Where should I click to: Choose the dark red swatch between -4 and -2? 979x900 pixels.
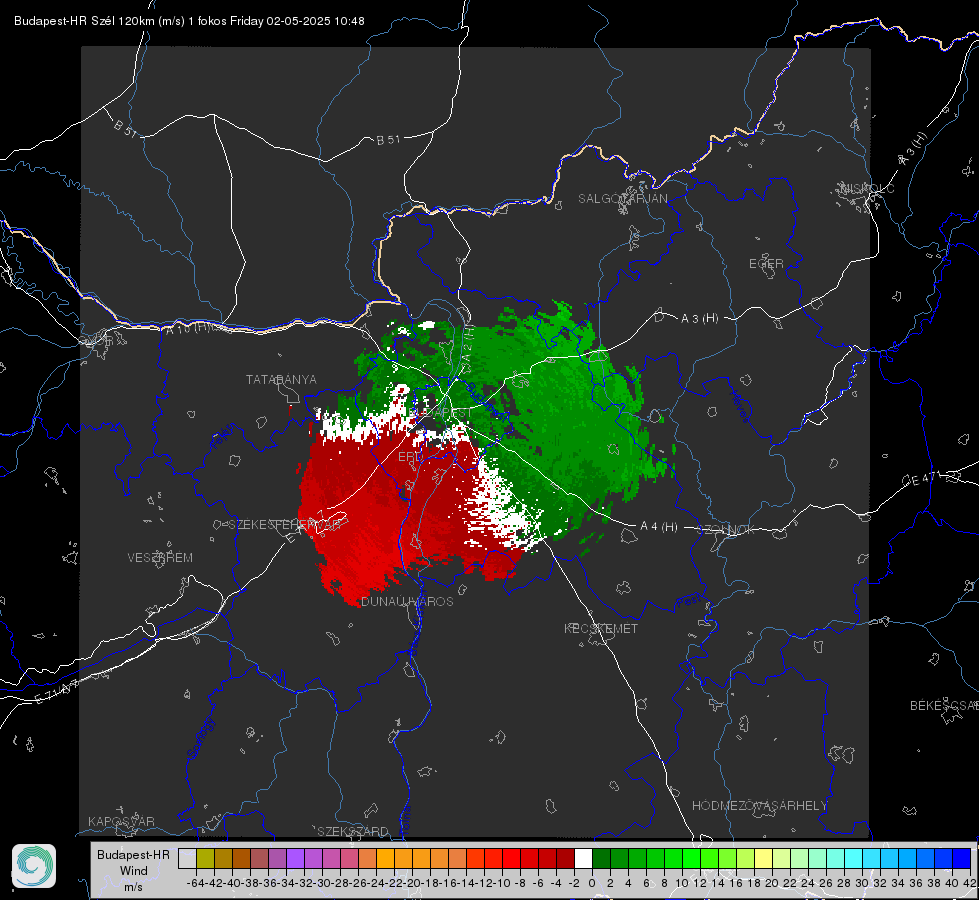click(565, 858)
